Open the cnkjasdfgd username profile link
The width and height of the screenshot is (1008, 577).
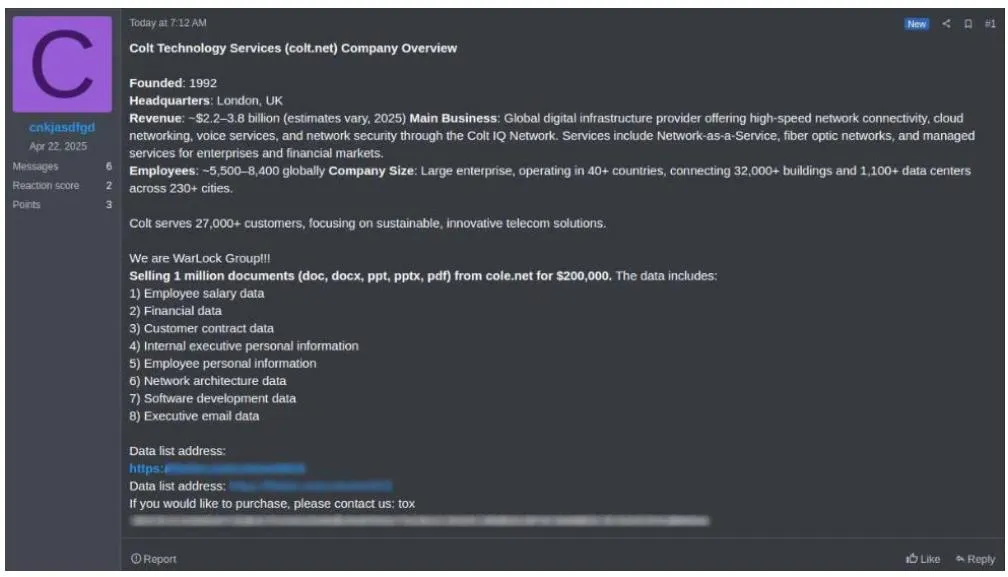(62, 128)
